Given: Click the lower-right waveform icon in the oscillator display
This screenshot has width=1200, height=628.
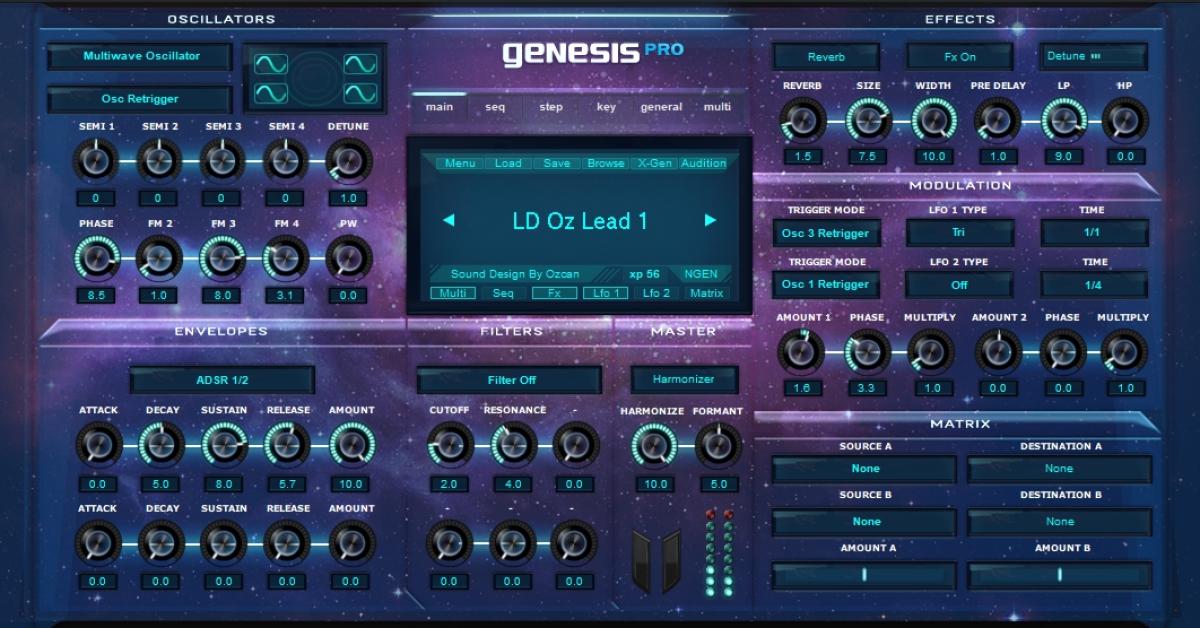Looking at the screenshot, I should click(360, 93).
